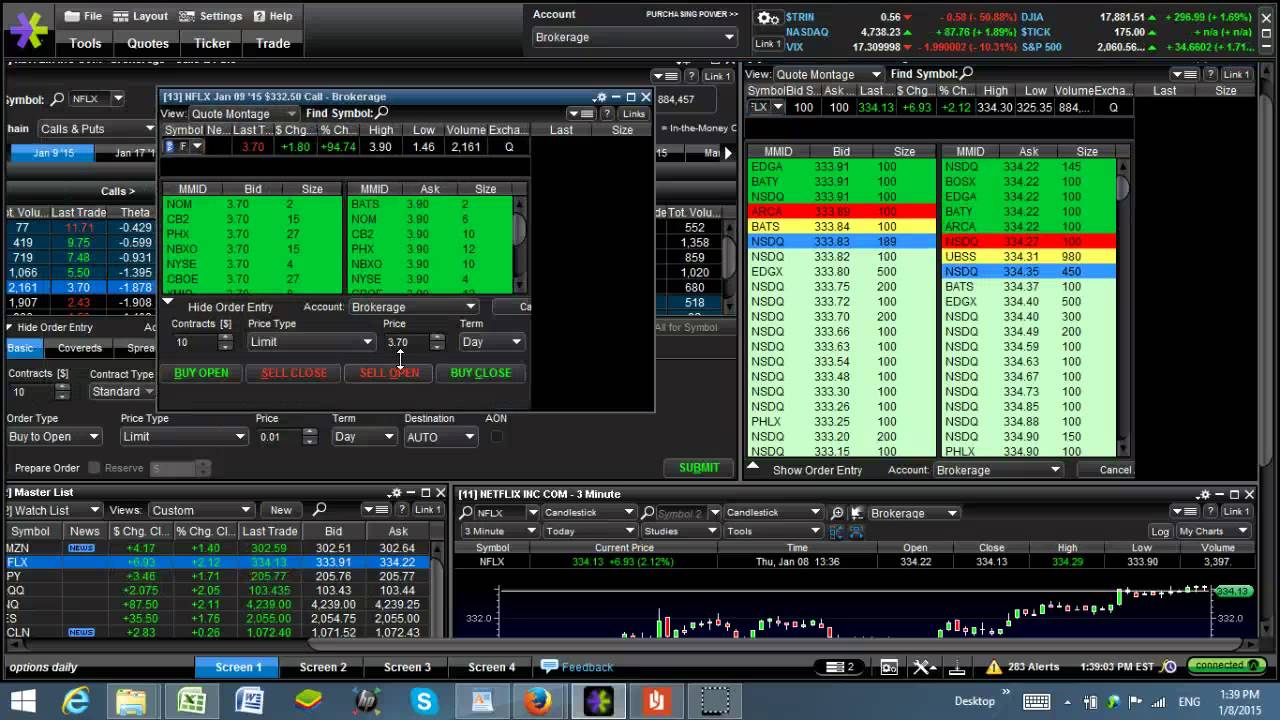Image resolution: width=1280 pixels, height=720 pixels.
Task: Open Skype from Windows taskbar
Action: point(423,701)
